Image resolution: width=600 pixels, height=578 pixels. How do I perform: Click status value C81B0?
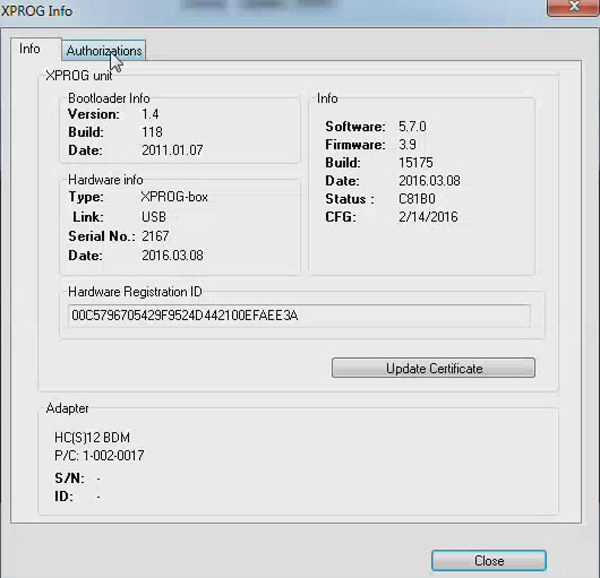point(417,199)
